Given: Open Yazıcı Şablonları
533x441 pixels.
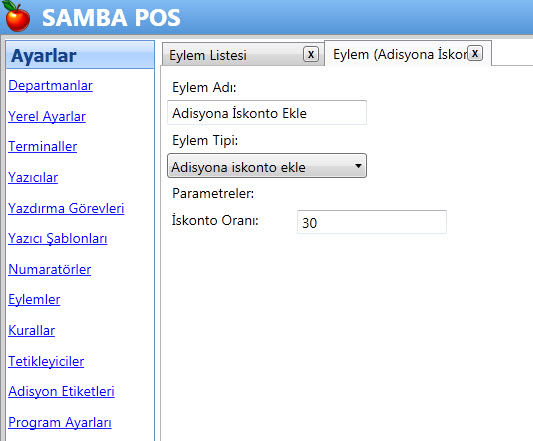Looking at the screenshot, I should (x=58, y=238).
